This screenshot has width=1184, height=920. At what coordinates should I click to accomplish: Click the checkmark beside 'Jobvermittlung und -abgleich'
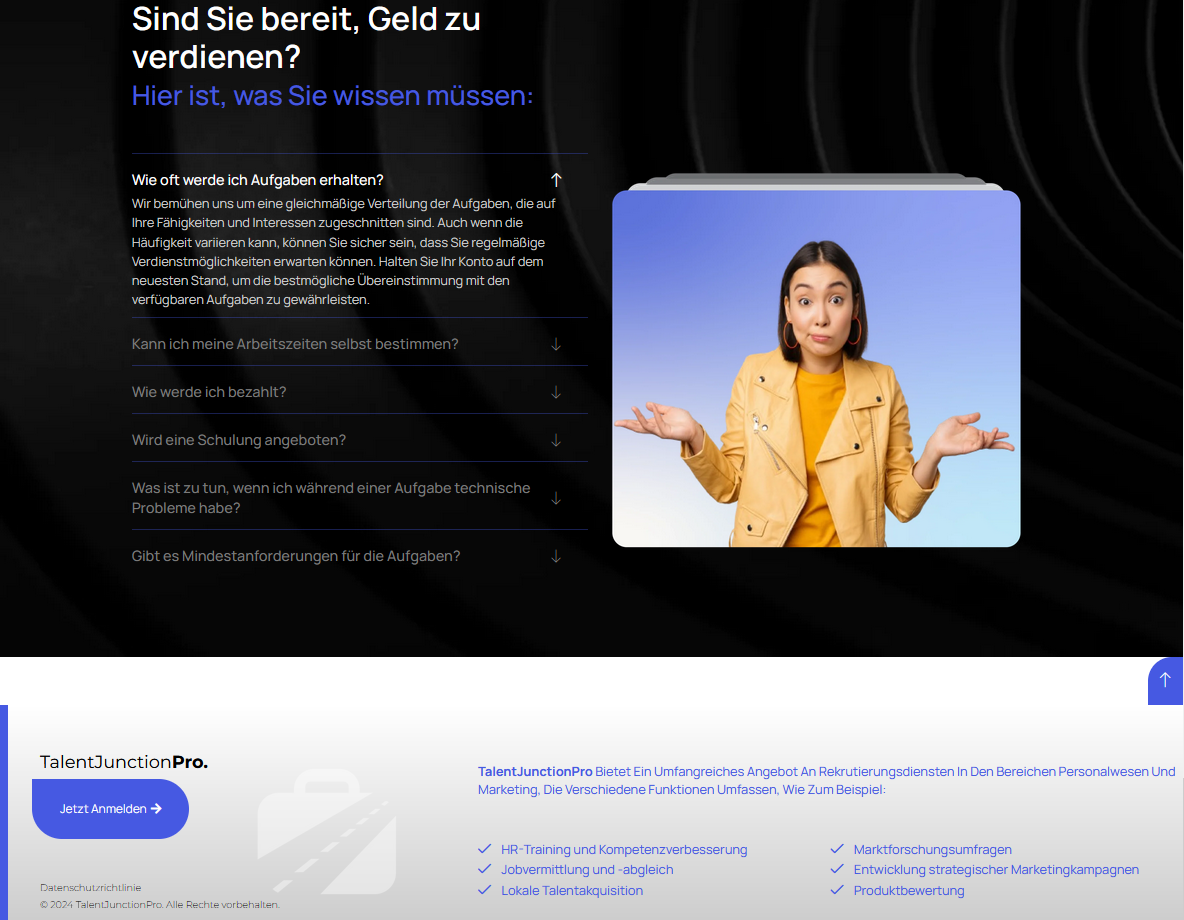point(485,869)
